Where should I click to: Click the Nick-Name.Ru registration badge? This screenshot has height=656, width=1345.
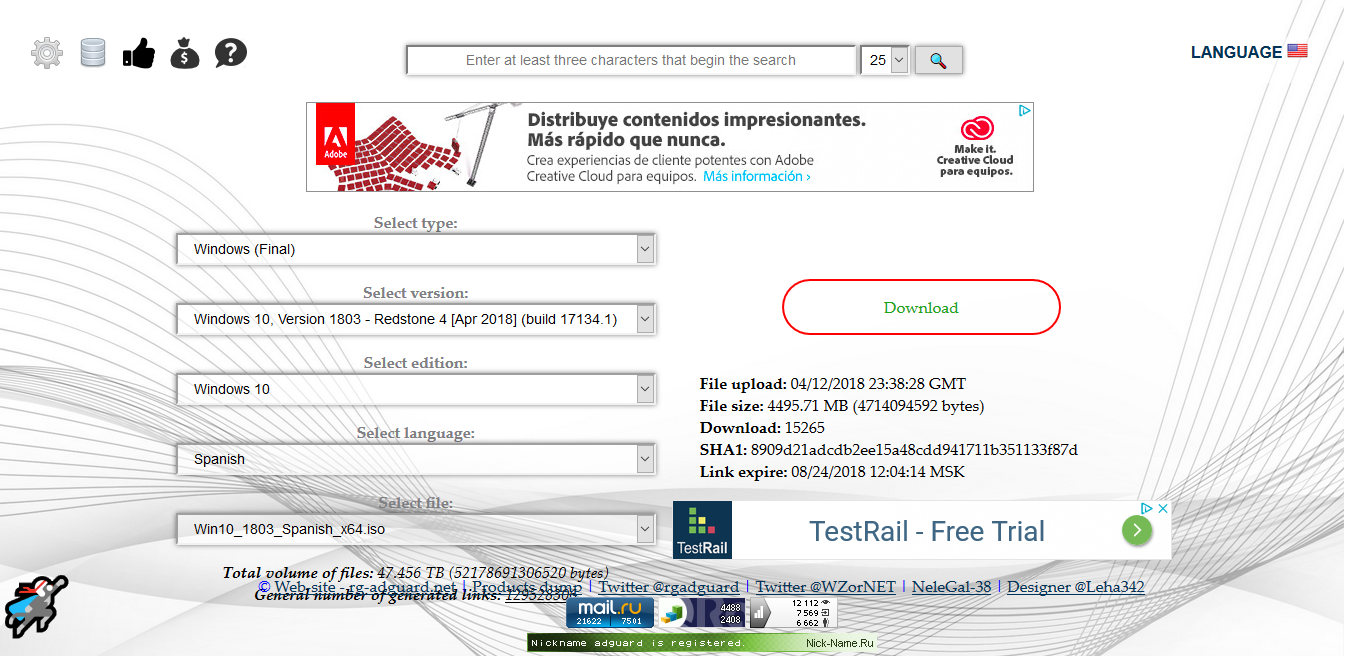pos(702,643)
